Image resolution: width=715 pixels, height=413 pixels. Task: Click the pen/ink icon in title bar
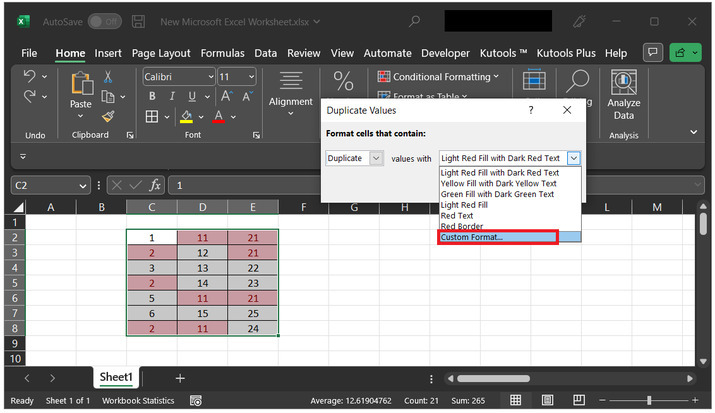[579, 21]
